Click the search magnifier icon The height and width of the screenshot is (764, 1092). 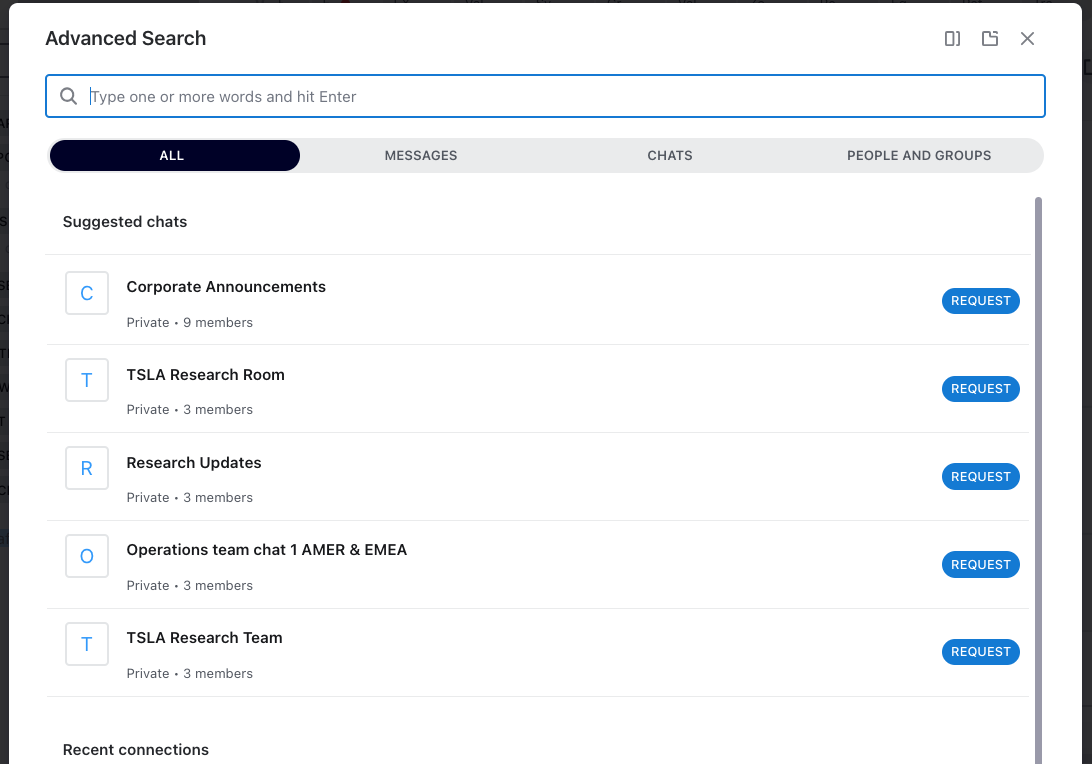coord(68,96)
